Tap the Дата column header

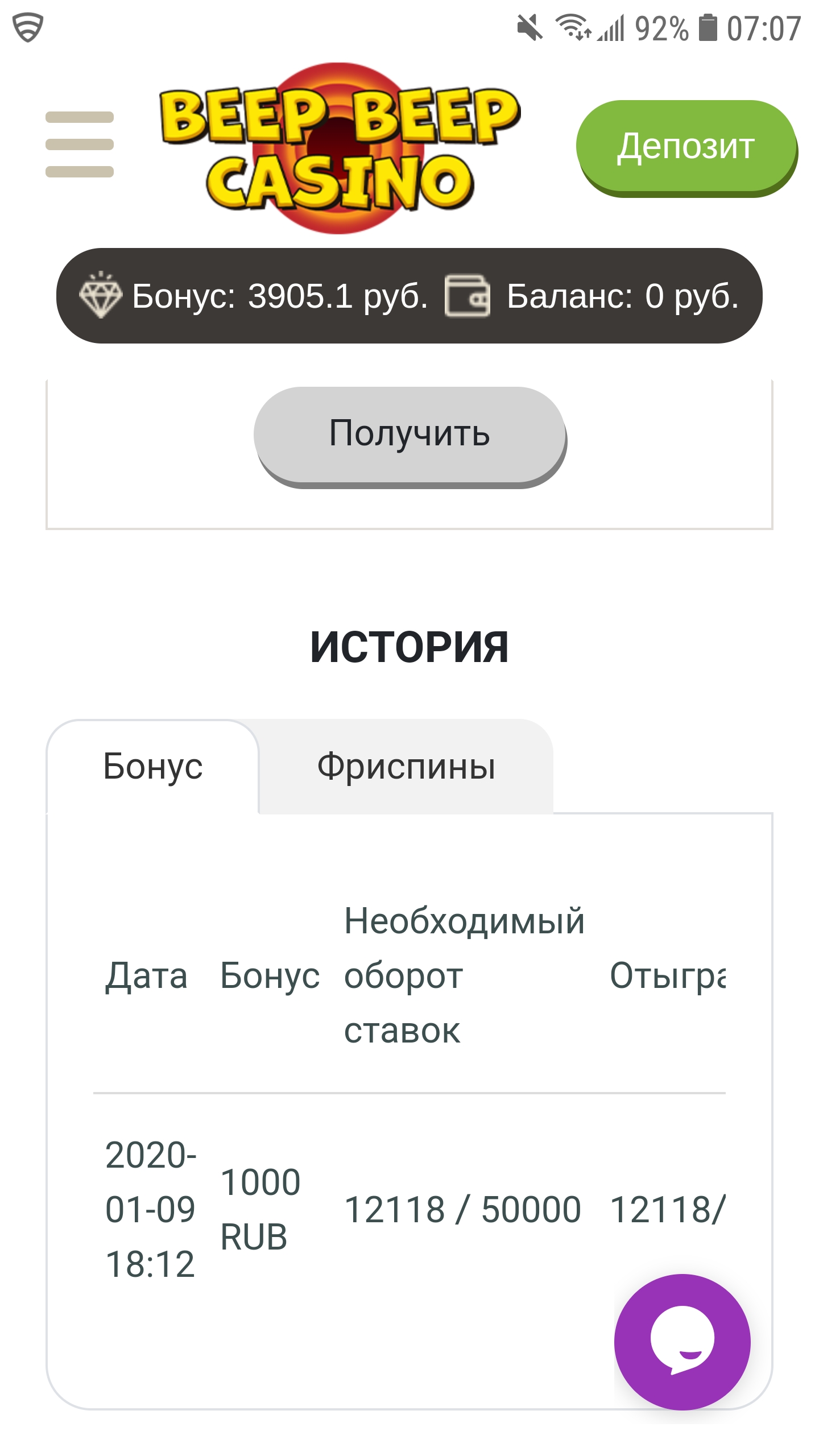[x=146, y=975]
